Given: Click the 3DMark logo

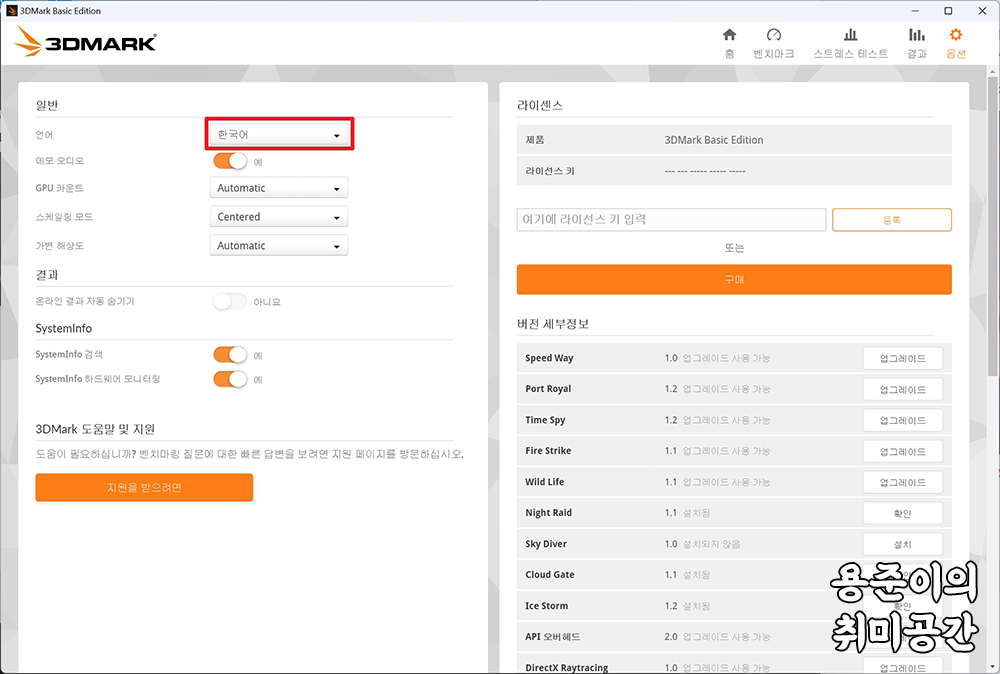Looking at the screenshot, I should pos(85,42).
